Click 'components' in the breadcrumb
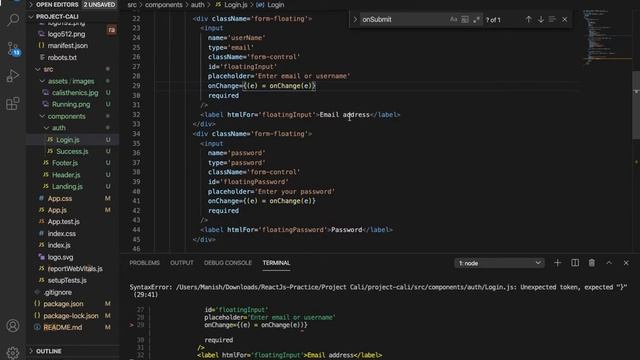The image size is (640, 360). coord(164,5)
